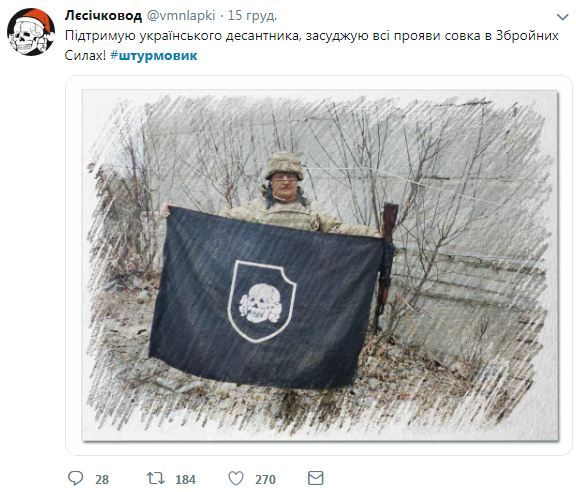
Task: Click the tweet text starting with Підтримую
Action: click(x=312, y=46)
